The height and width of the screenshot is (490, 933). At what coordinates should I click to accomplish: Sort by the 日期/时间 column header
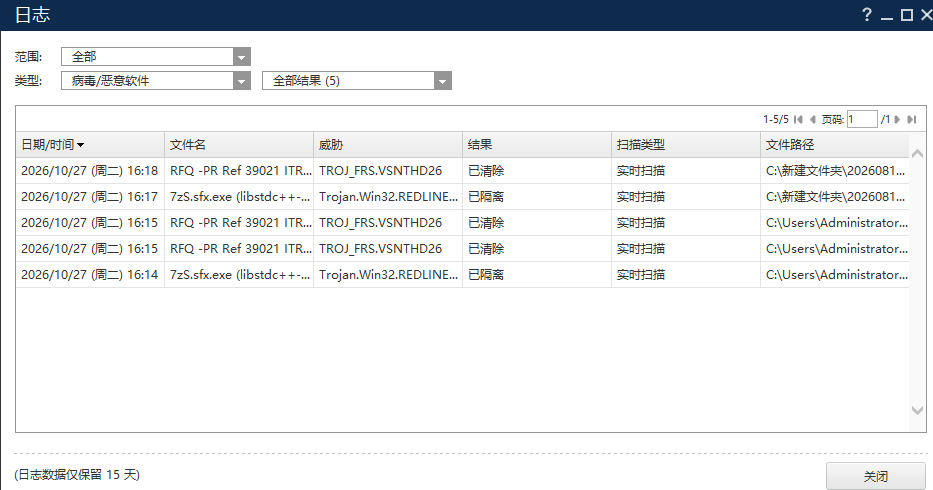click(x=90, y=145)
